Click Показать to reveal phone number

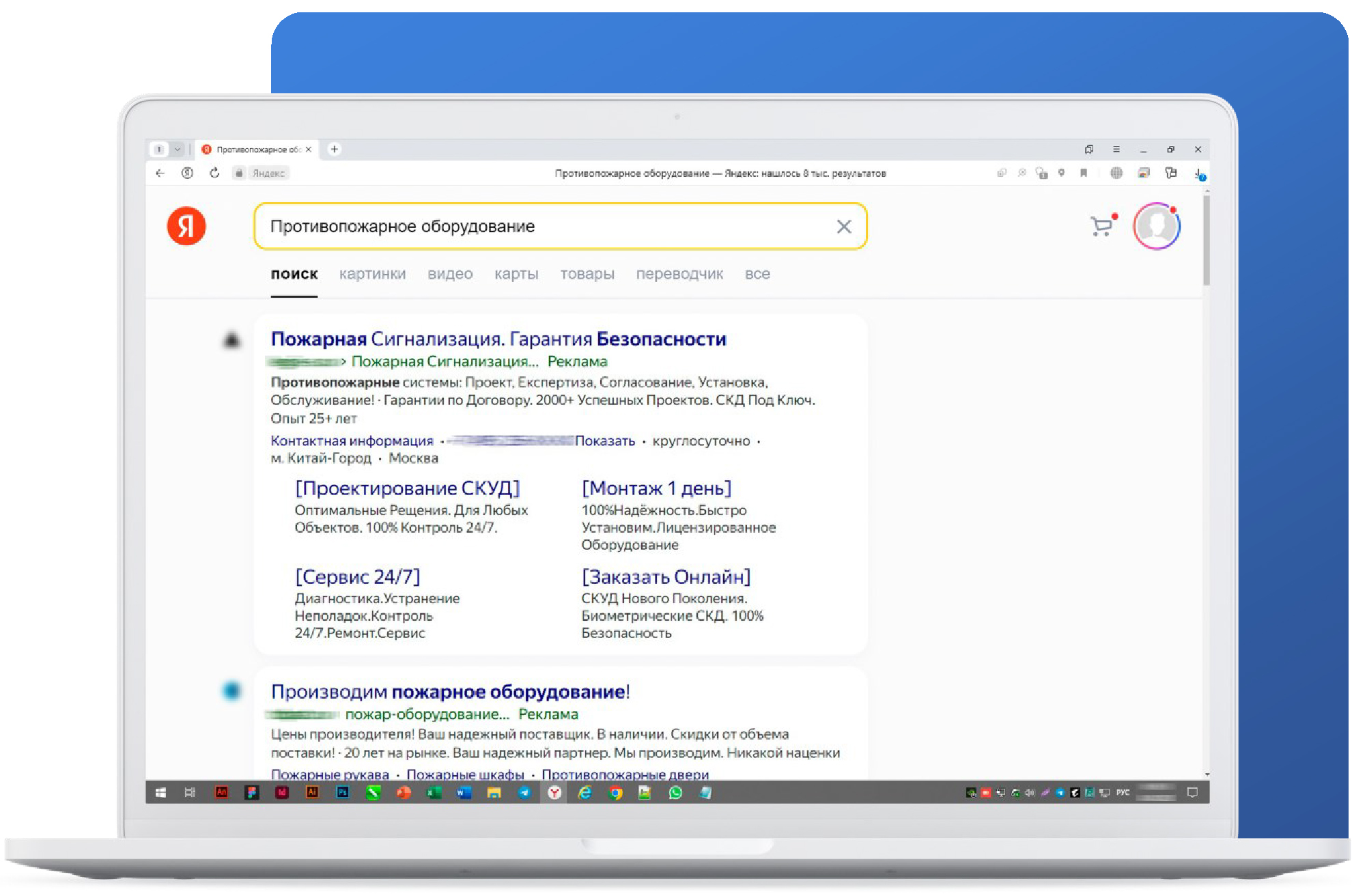point(604,441)
